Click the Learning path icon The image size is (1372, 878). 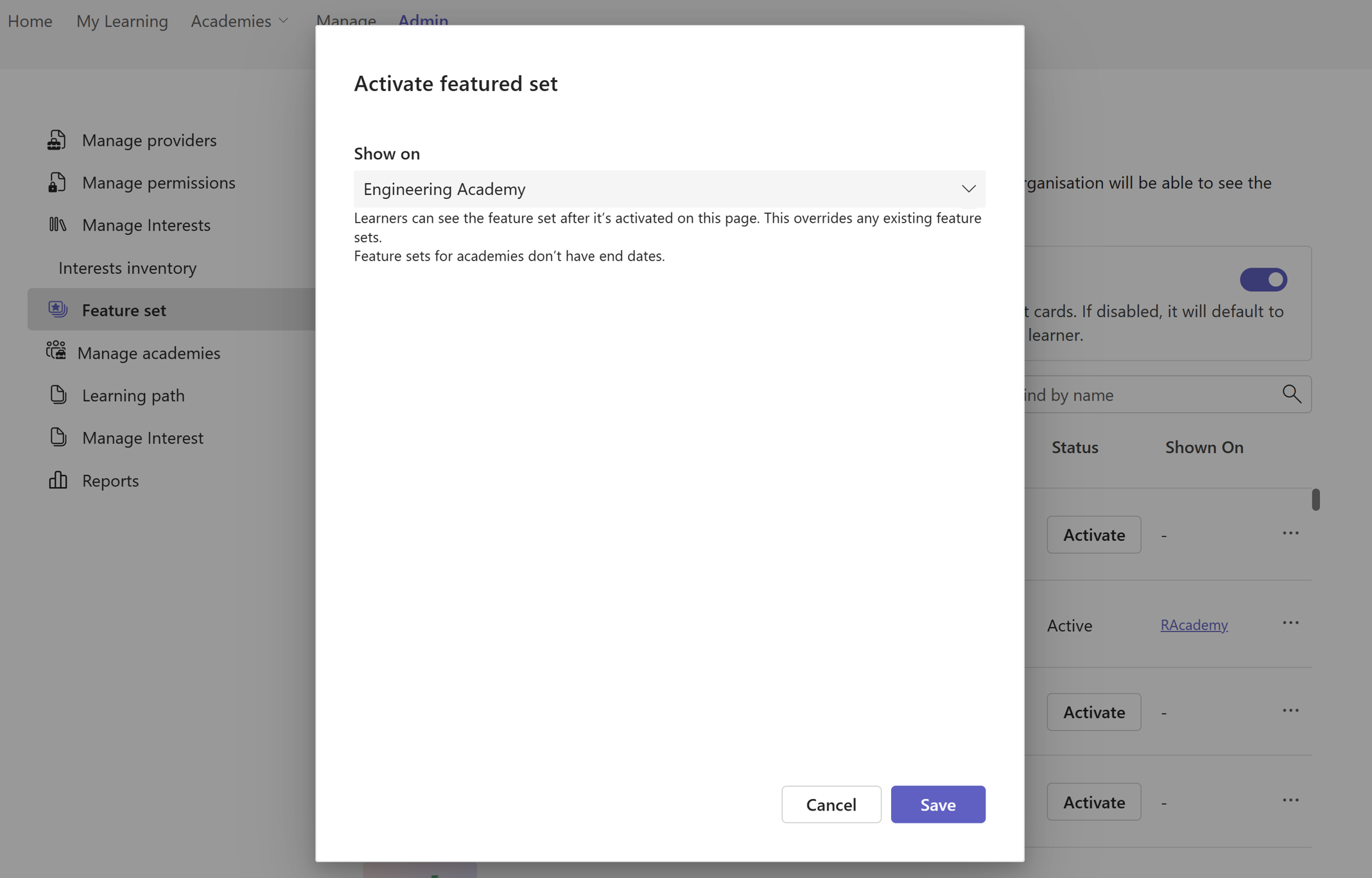pyautogui.click(x=57, y=394)
